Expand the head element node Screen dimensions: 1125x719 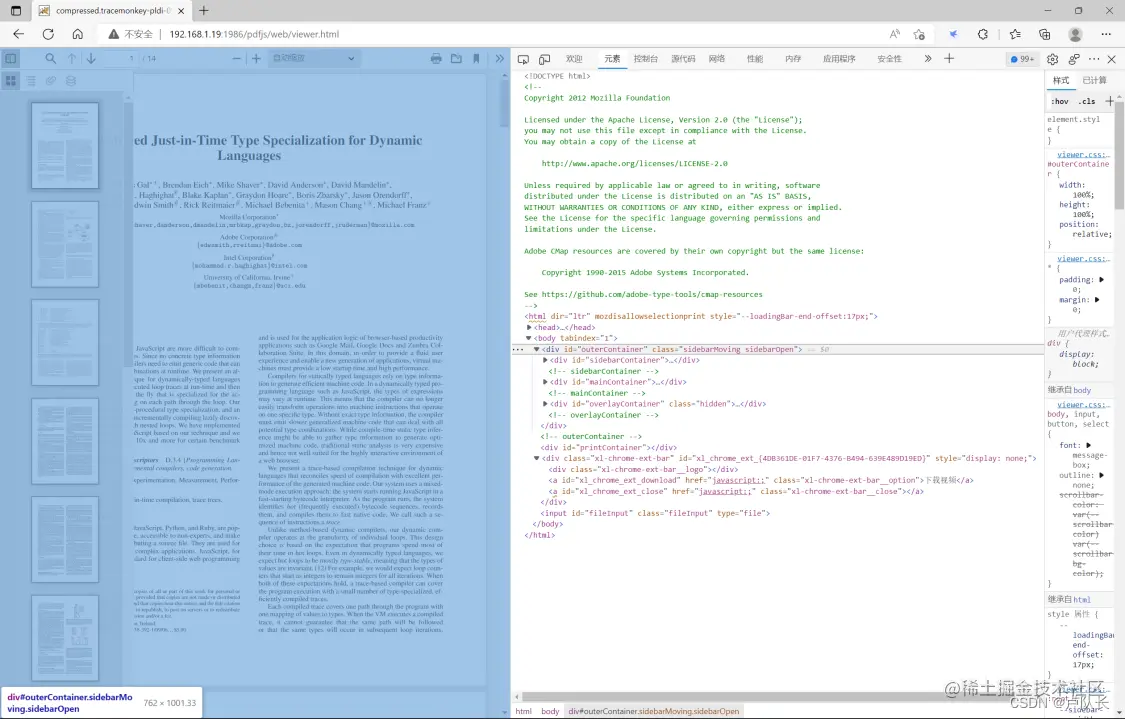(529, 327)
